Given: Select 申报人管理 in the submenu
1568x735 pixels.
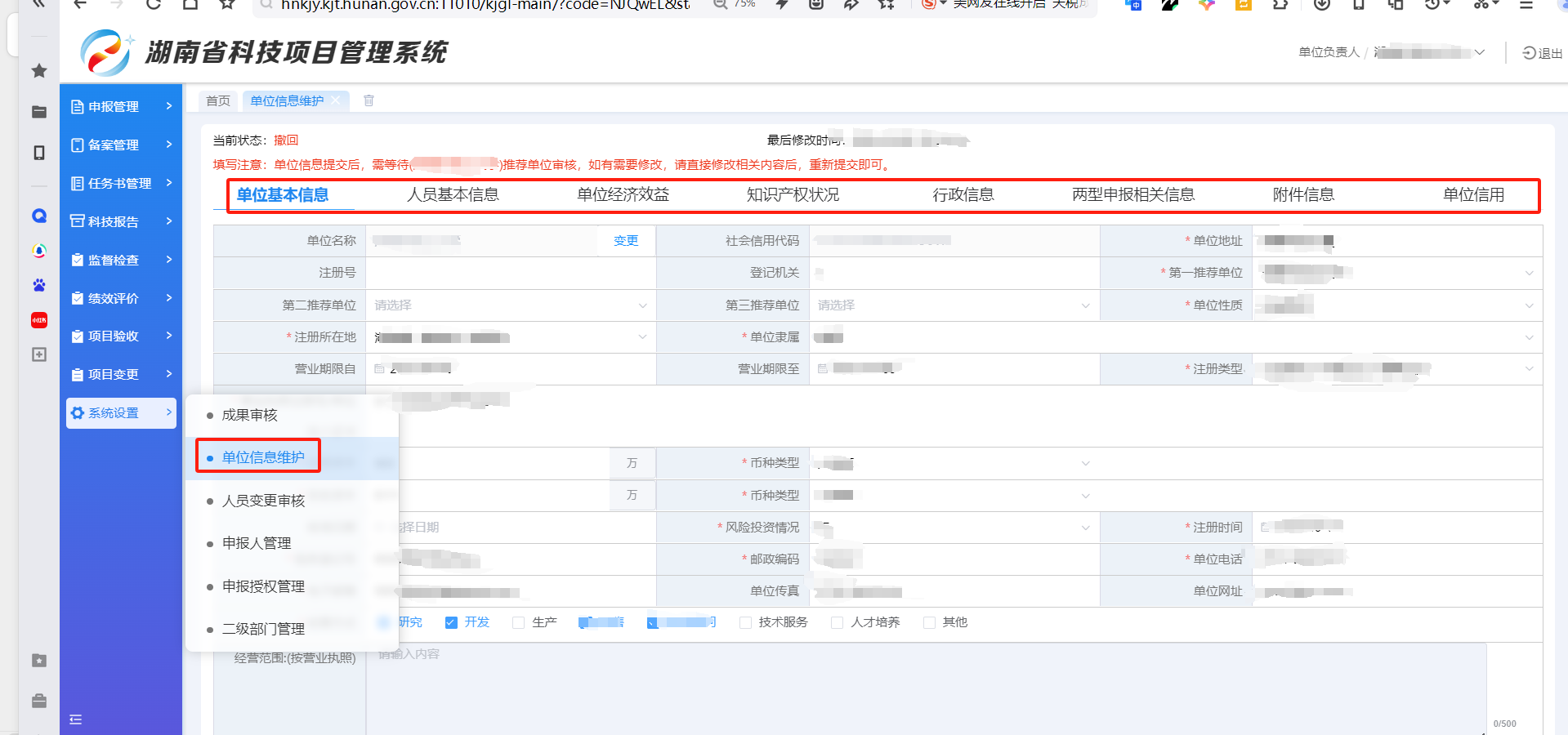Looking at the screenshot, I should (x=257, y=543).
